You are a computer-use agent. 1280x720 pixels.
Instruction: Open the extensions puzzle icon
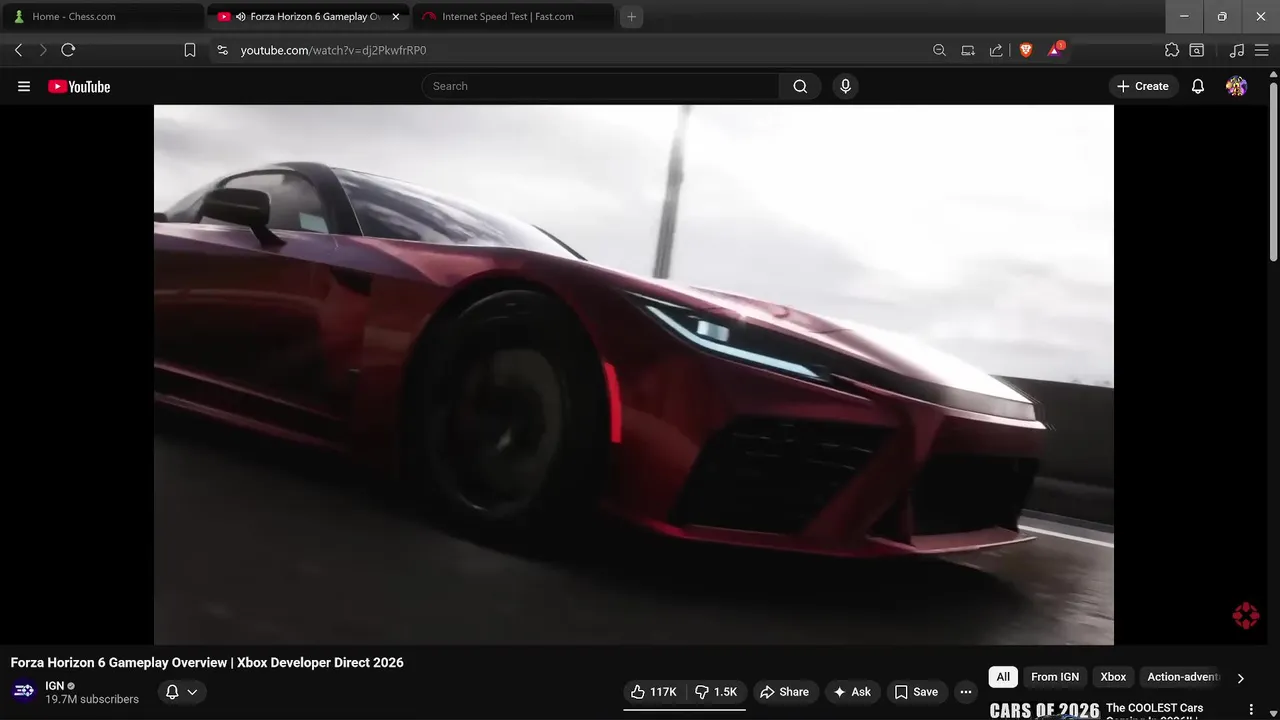(x=1172, y=50)
